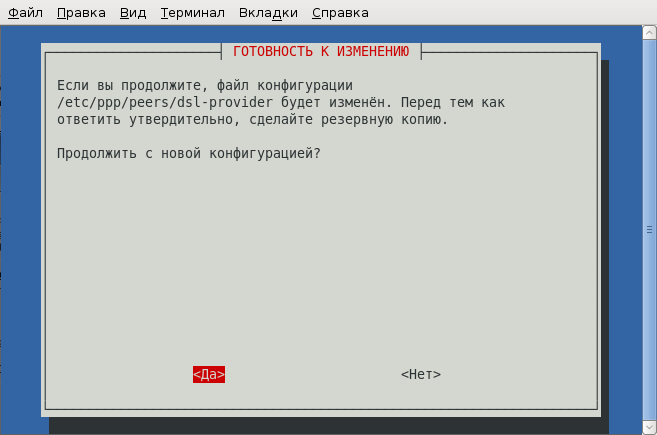Click the scrollbar down arrow
The width and height of the screenshot is (657, 435).
[x=649, y=427]
